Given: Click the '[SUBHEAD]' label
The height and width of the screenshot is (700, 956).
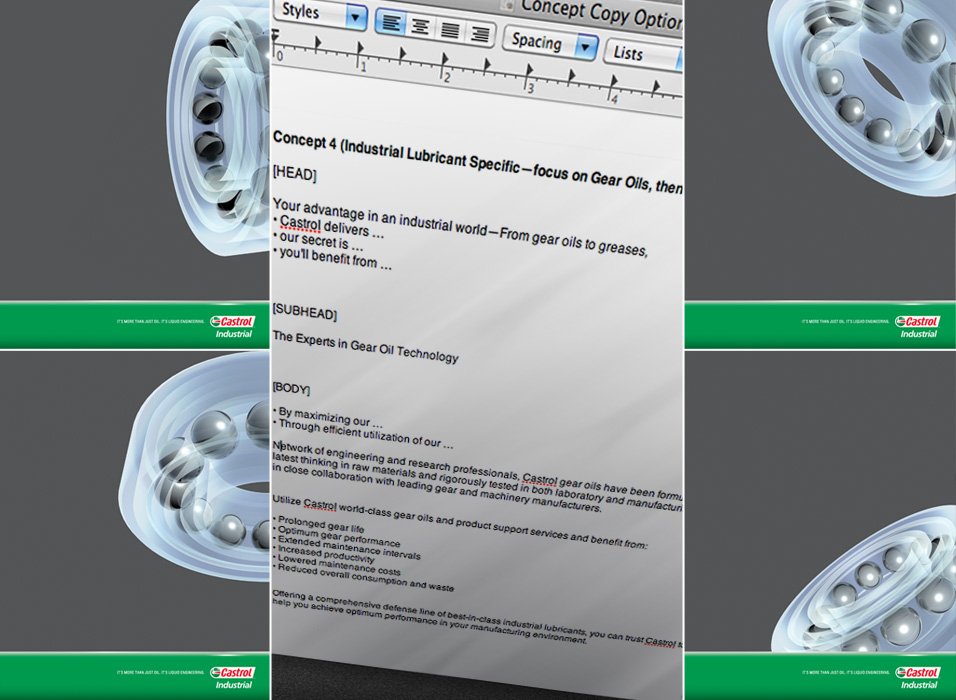Looking at the screenshot, I should click(305, 312).
